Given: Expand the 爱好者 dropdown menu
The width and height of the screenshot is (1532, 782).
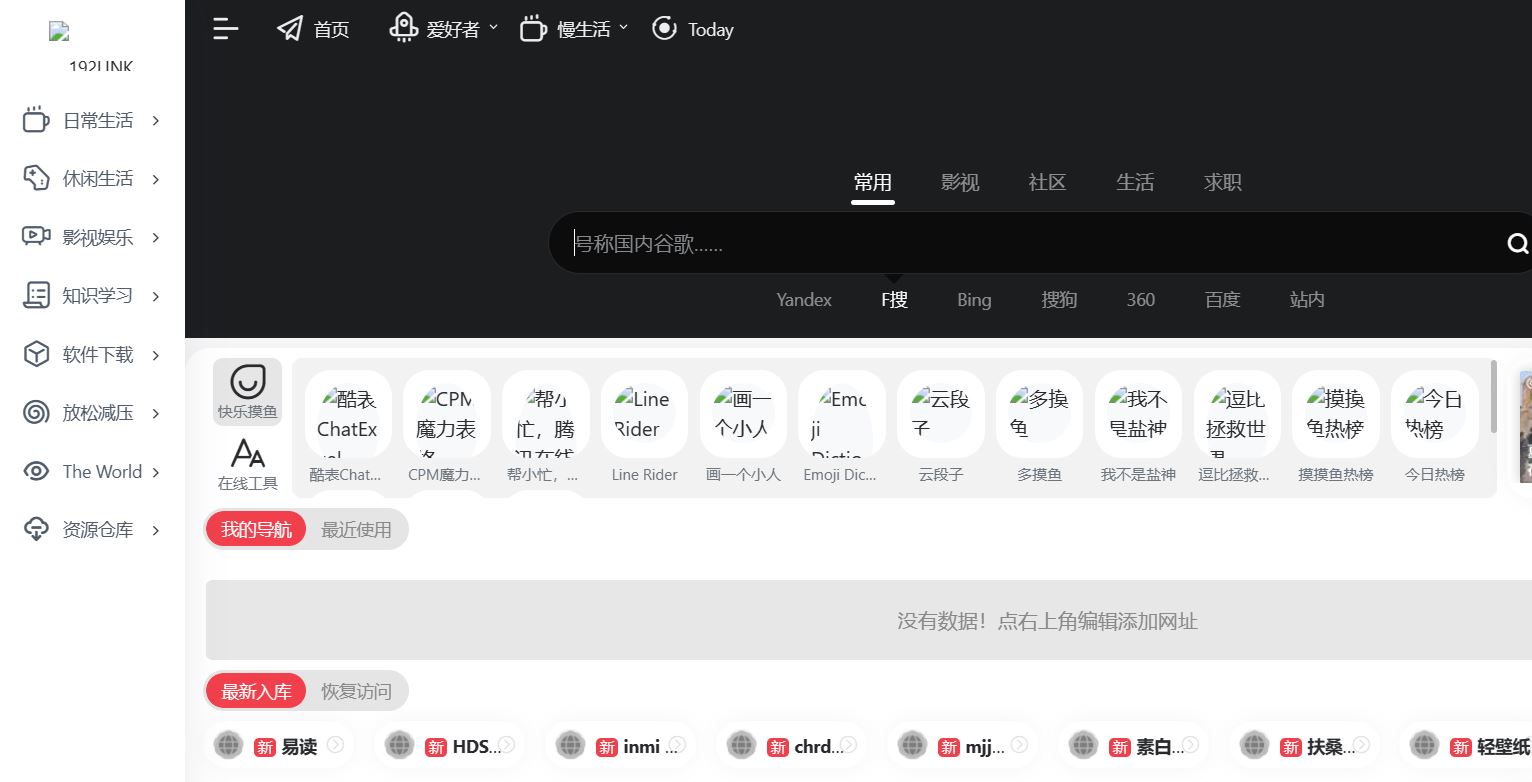Looking at the screenshot, I should (x=443, y=29).
